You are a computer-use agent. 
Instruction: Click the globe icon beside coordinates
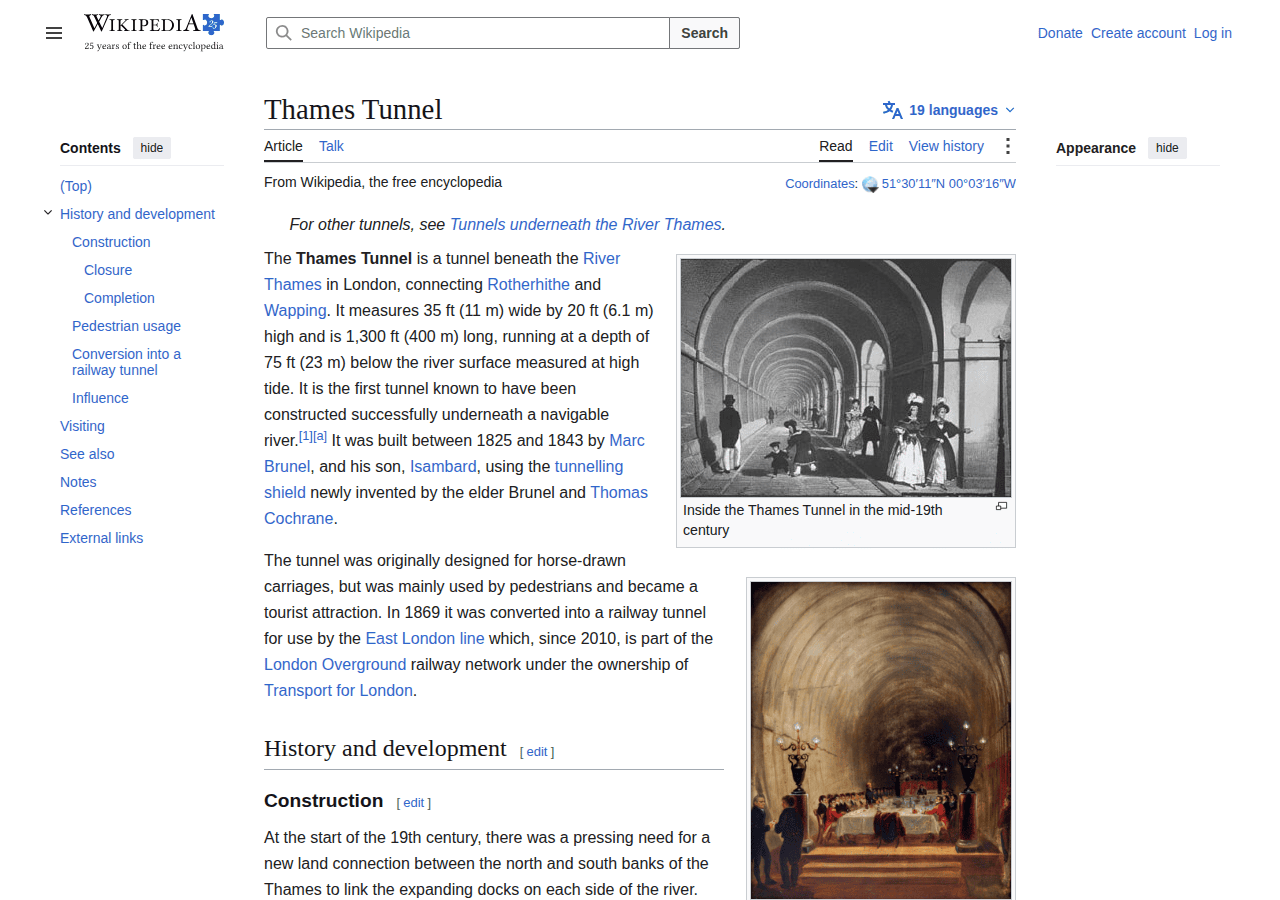[x=870, y=184]
